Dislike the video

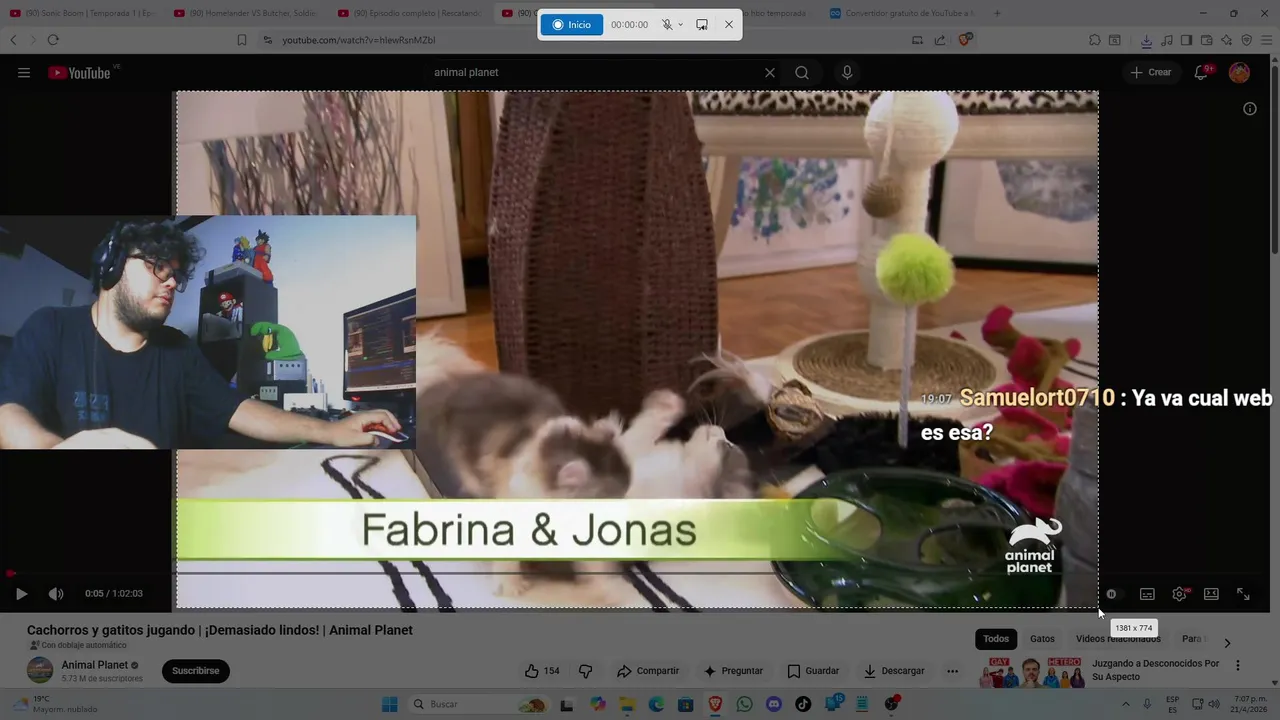click(586, 671)
